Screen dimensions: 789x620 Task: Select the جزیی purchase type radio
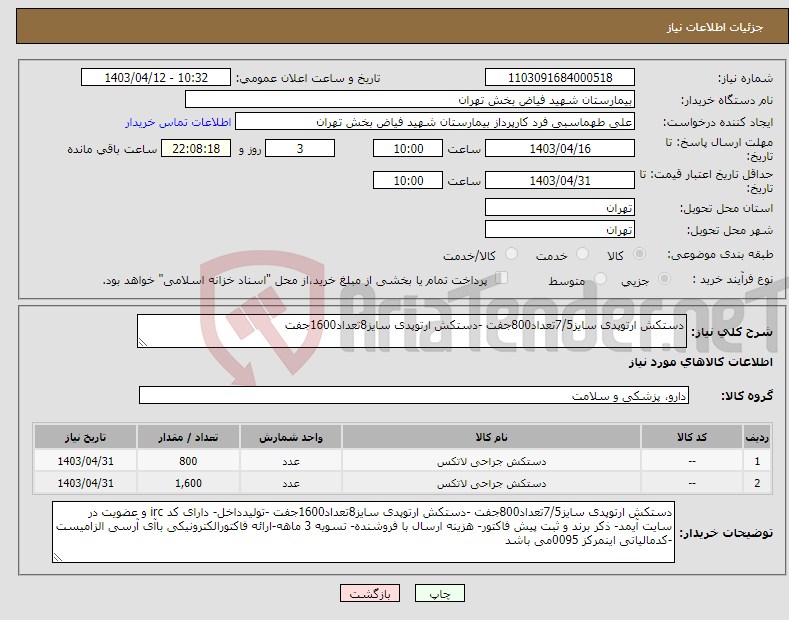tap(664, 278)
